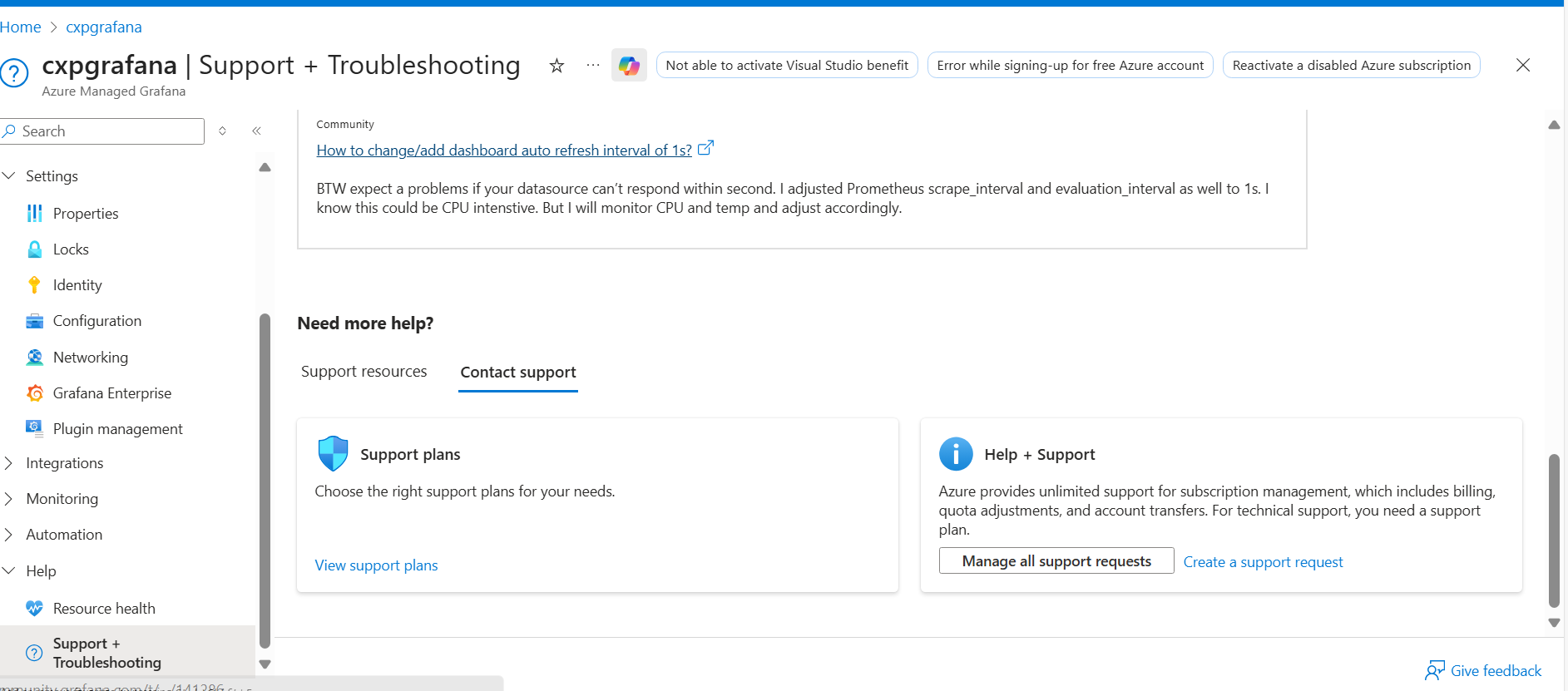Open the more options ellipsis menu

click(x=592, y=65)
